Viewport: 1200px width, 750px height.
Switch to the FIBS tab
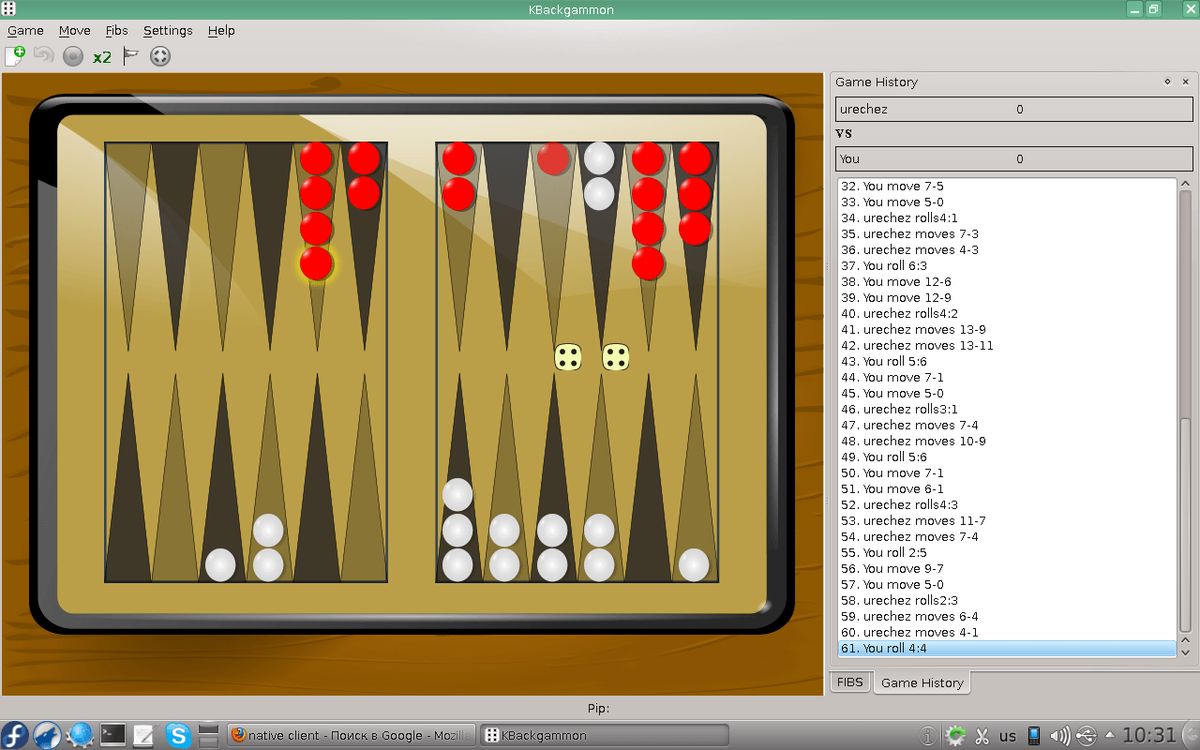tap(850, 682)
